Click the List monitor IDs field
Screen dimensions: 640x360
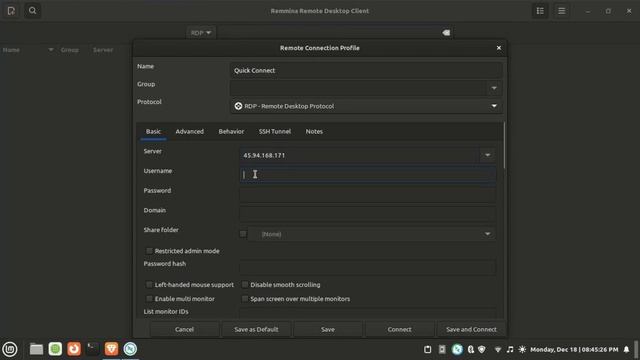(x=368, y=313)
